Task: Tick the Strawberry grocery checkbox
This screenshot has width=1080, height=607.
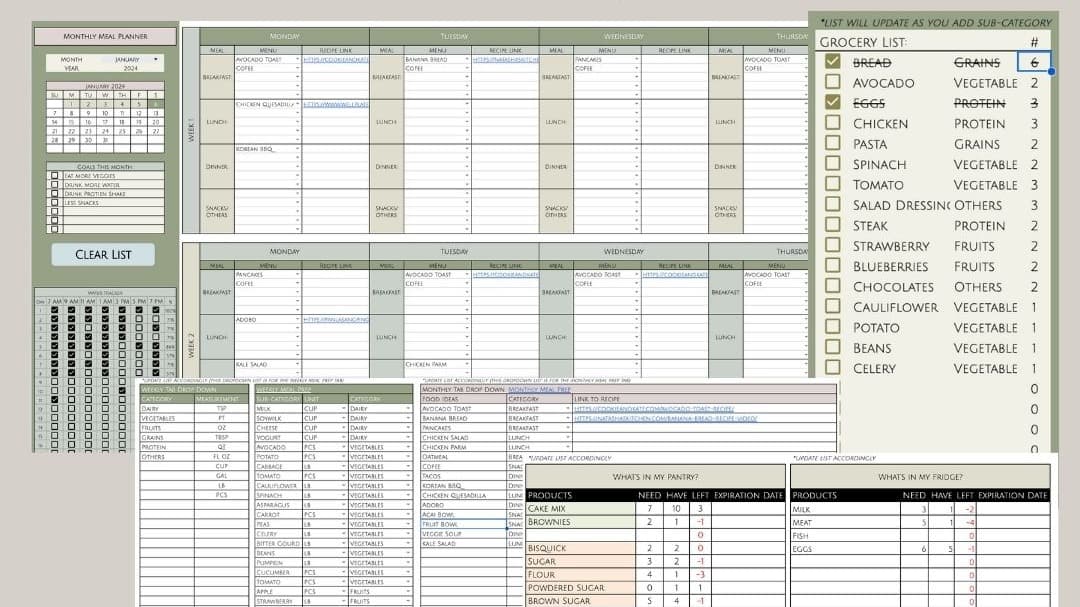Action: tap(833, 245)
